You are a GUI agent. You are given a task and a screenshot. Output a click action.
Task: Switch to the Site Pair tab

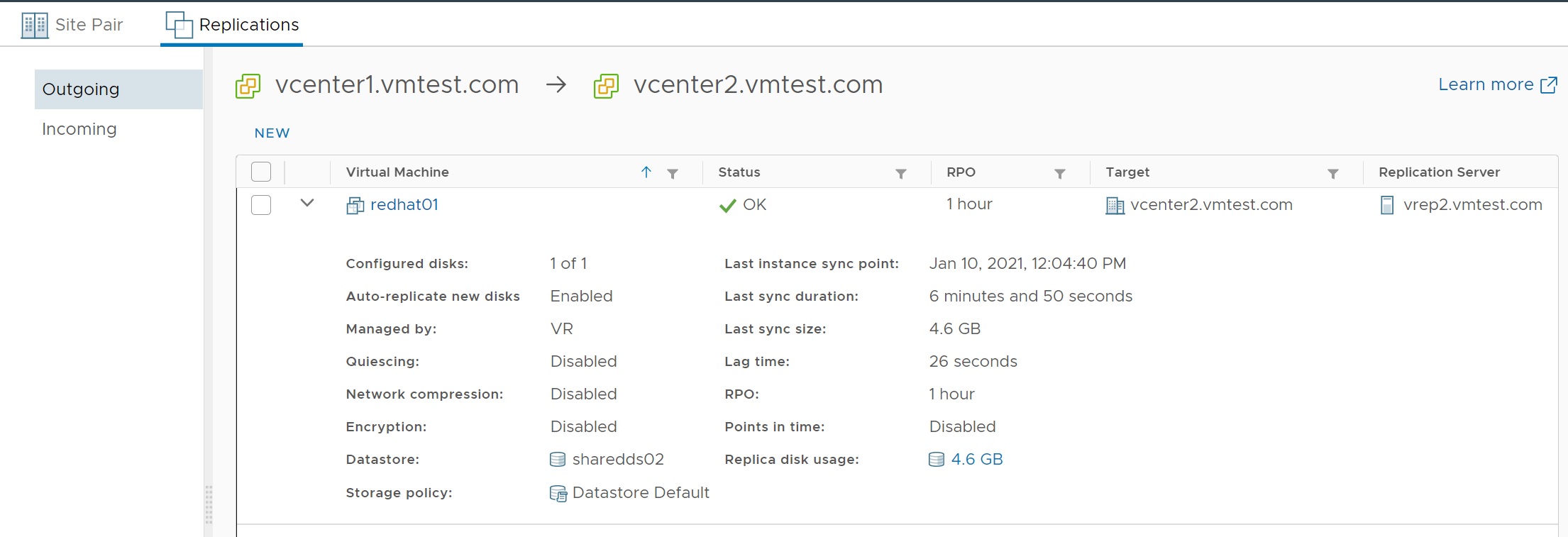coord(72,25)
